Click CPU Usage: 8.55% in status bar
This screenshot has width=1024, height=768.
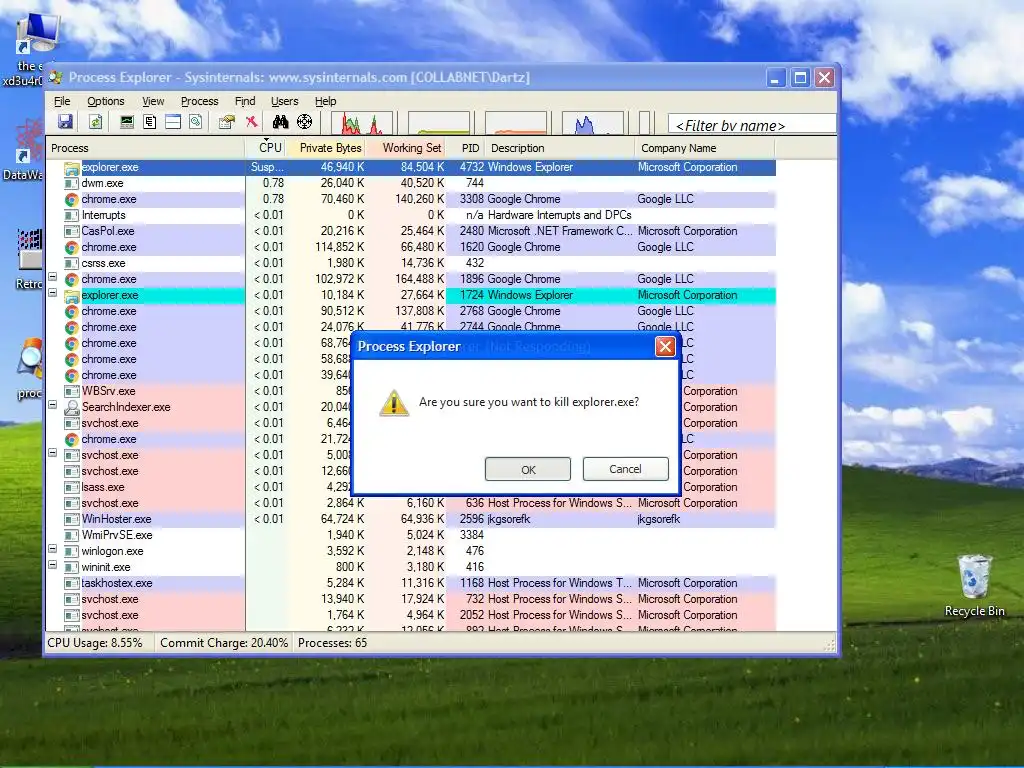[x=95, y=643]
